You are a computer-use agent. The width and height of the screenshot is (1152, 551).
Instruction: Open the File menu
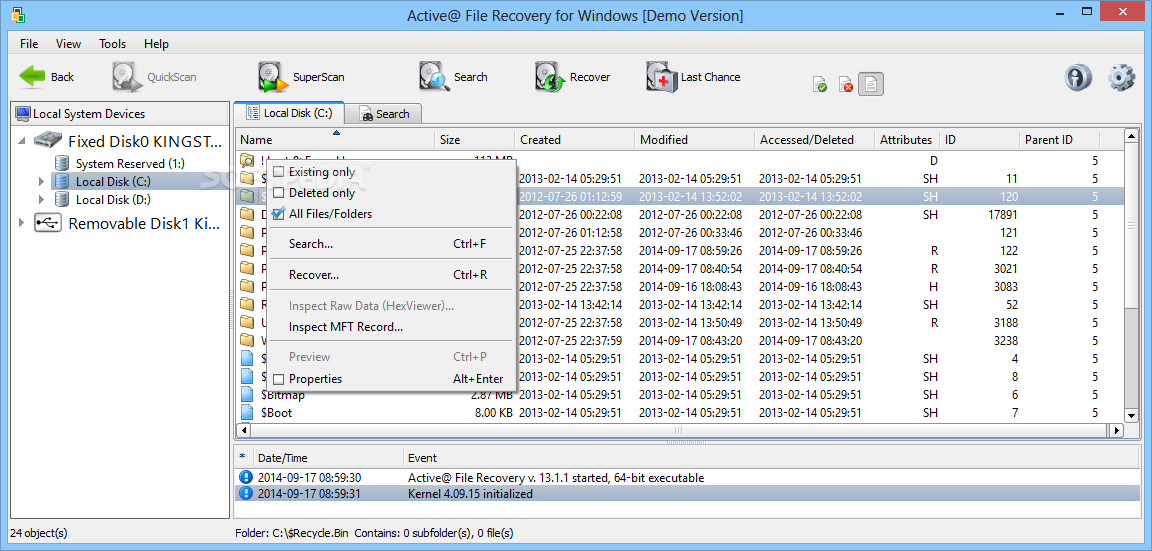coord(29,43)
